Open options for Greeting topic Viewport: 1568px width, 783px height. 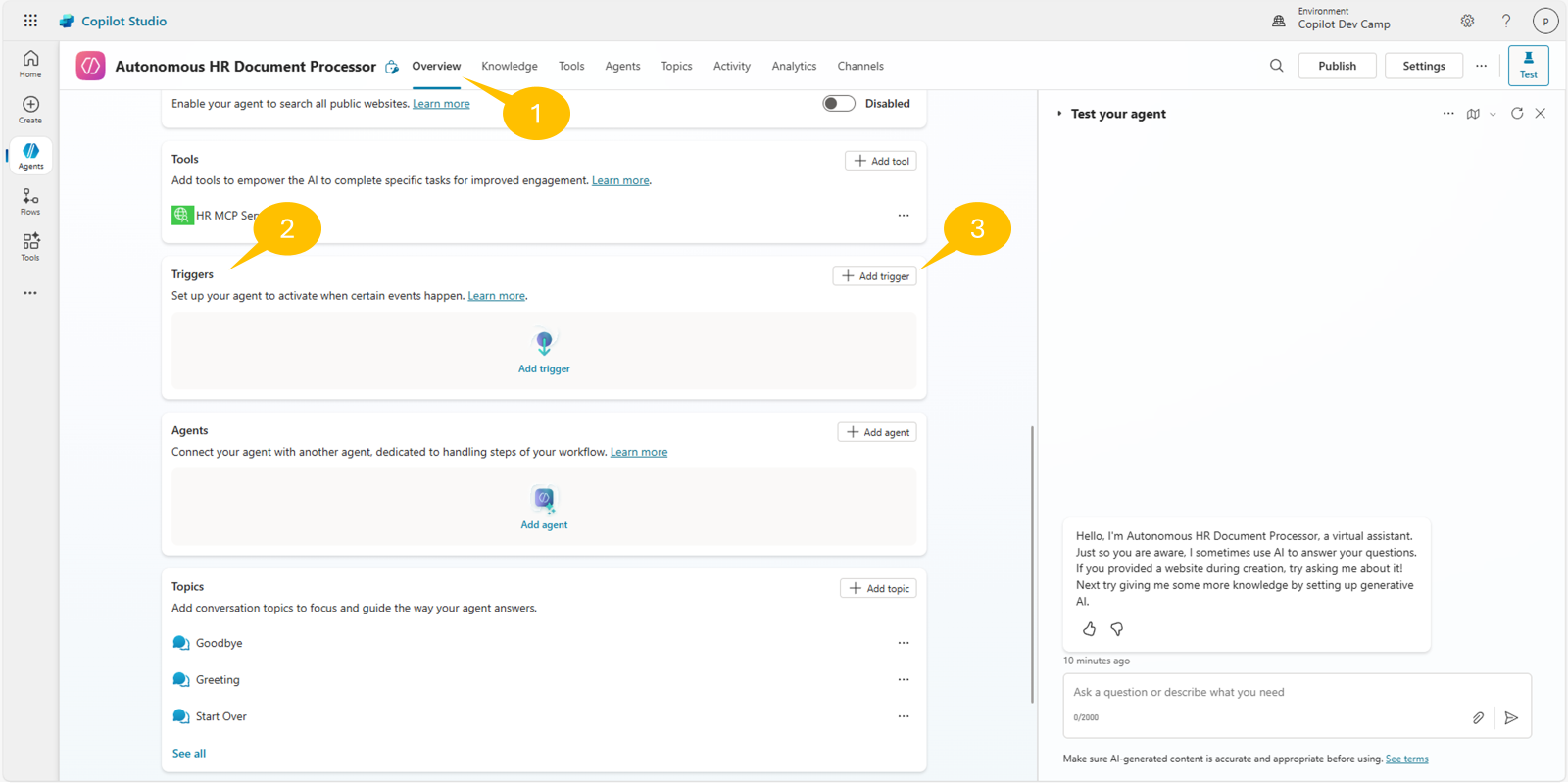(904, 680)
